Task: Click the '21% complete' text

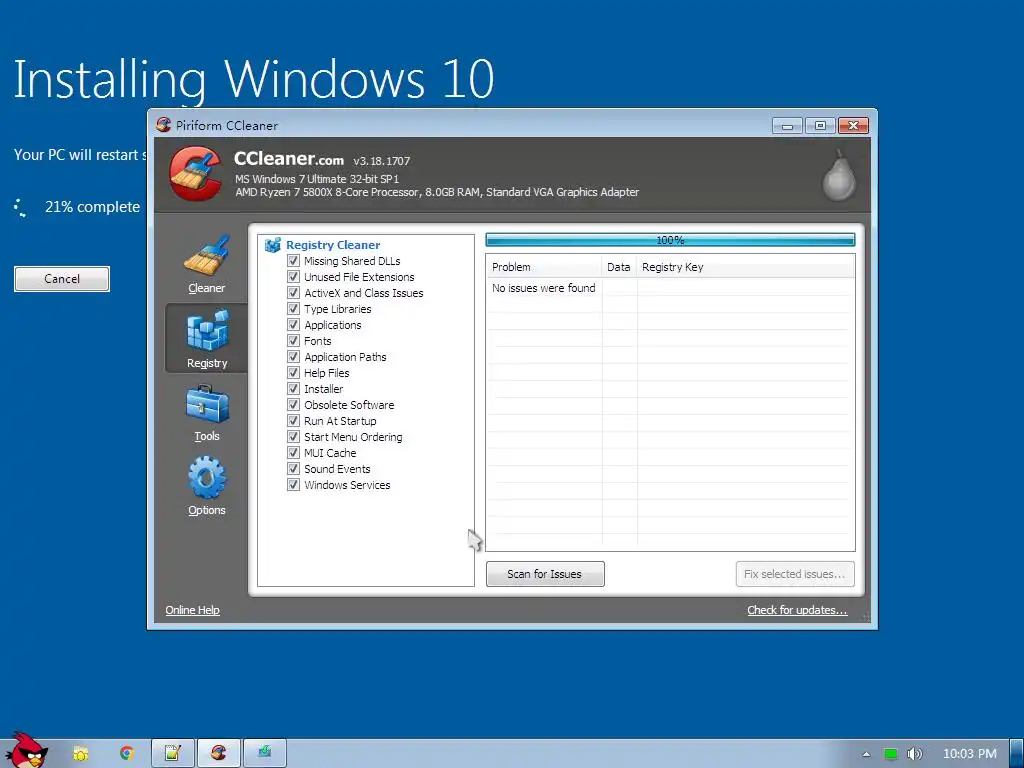Action: [x=92, y=207]
